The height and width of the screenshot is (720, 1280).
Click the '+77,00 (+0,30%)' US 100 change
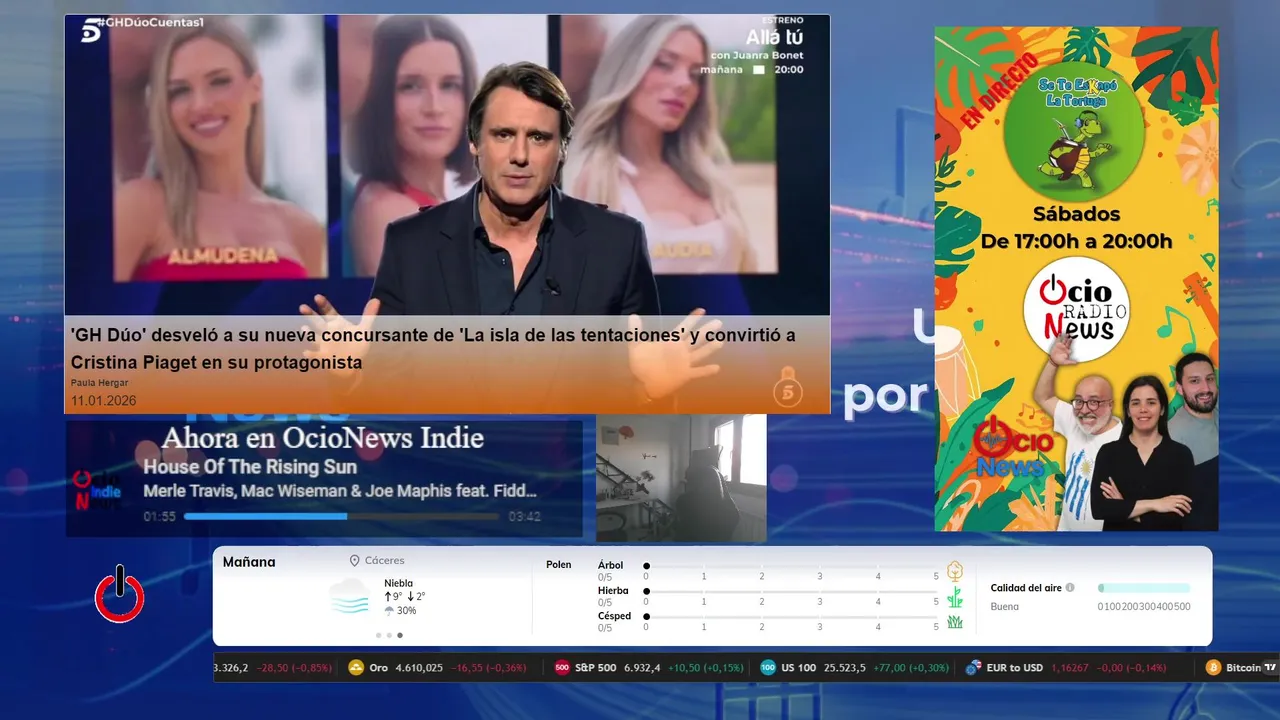pos(911,668)
